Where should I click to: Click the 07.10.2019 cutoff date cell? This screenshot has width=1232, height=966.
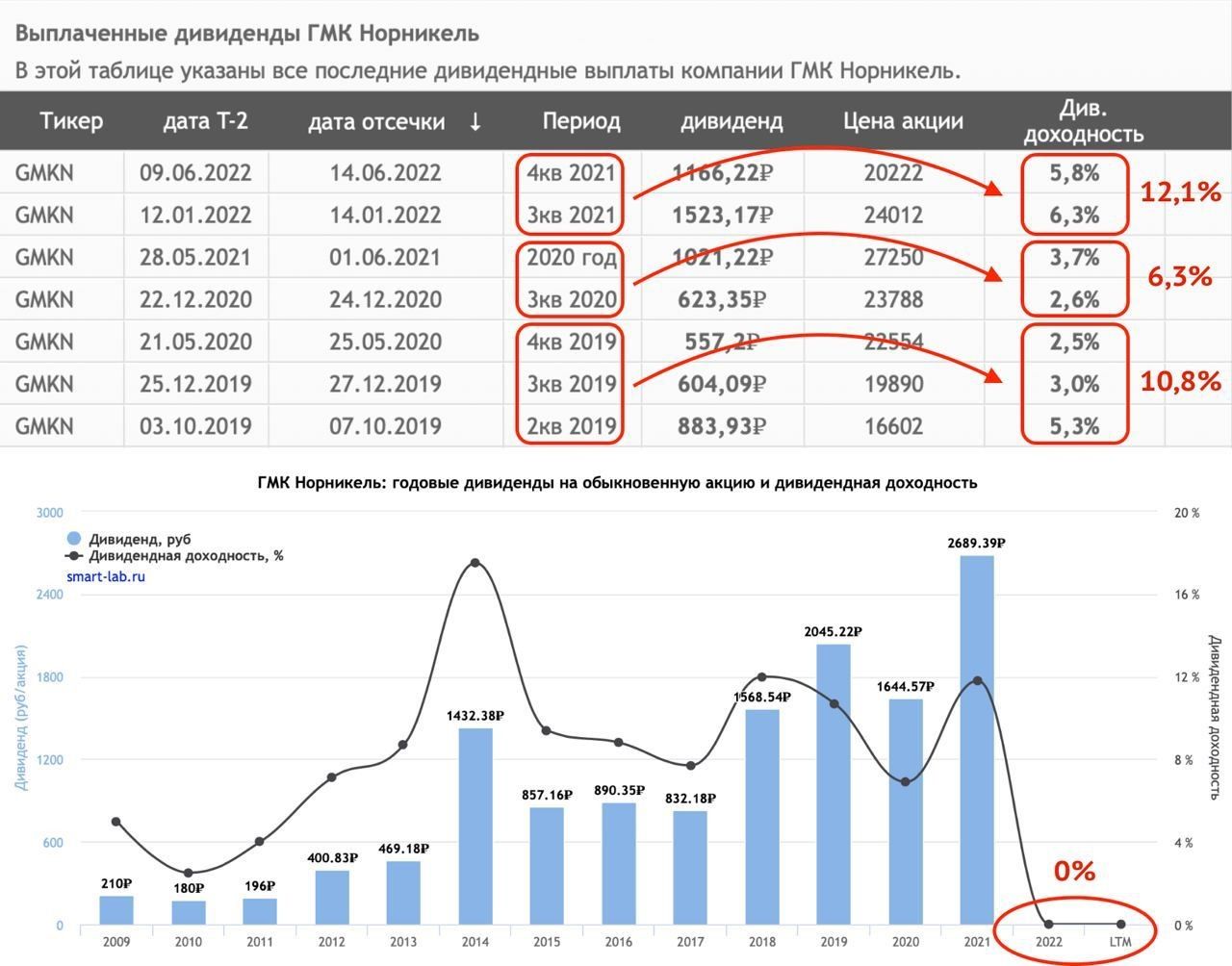(385, 426)
